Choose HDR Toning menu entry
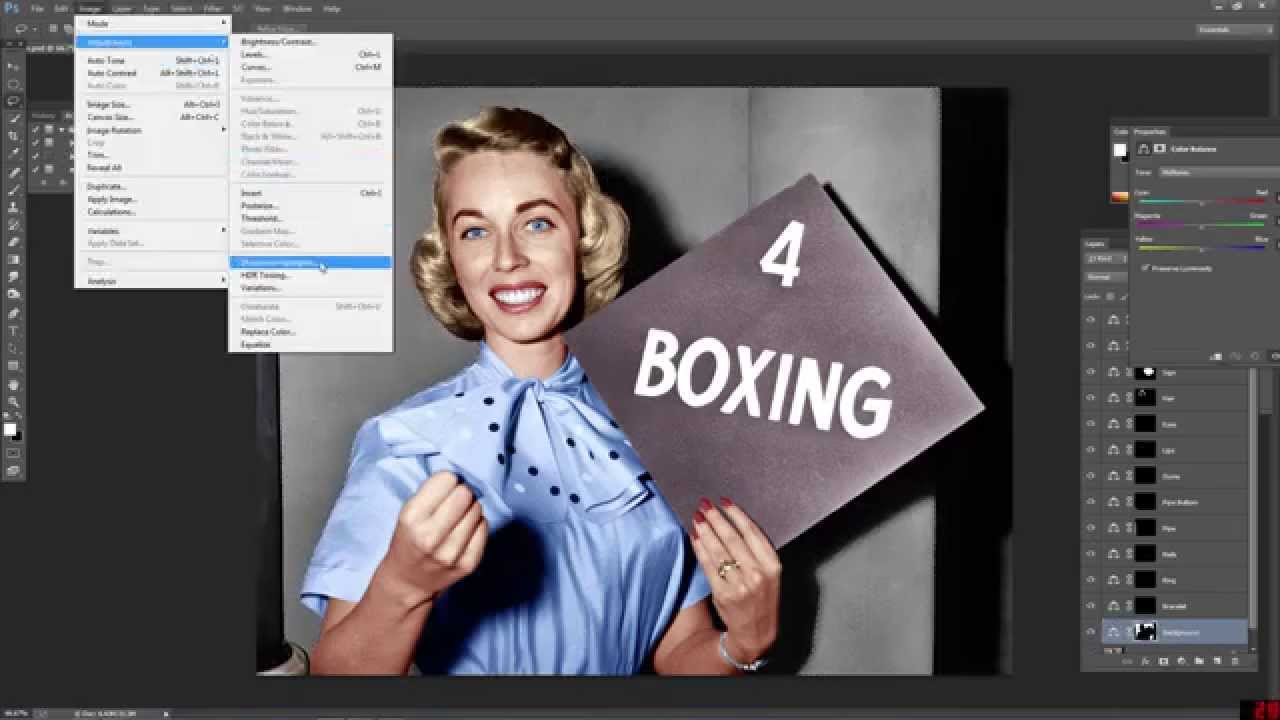This screenshot has height=720, width=1280. click(x=310, y=275)
